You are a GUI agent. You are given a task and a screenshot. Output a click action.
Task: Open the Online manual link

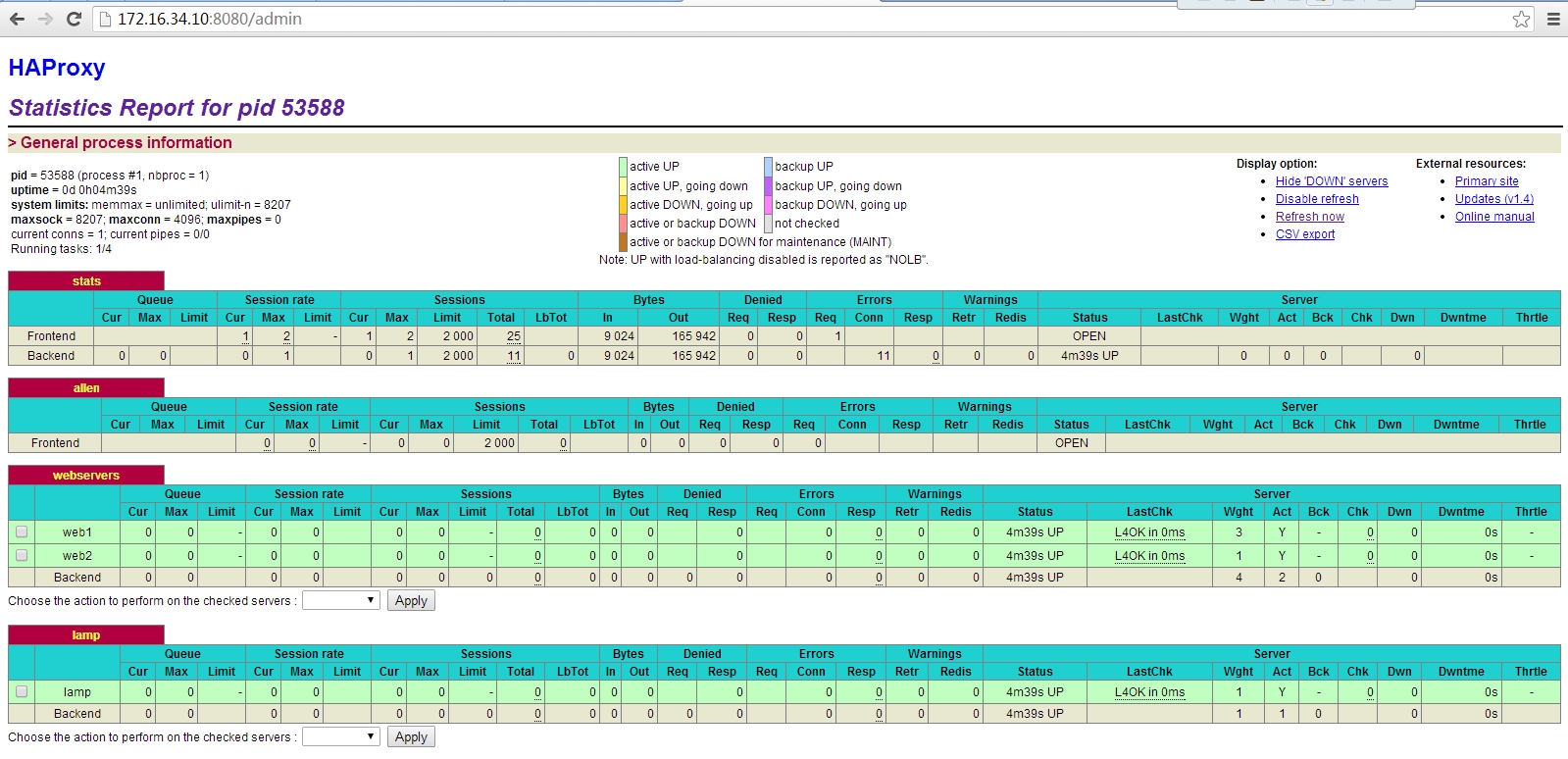pos(1494,217)
